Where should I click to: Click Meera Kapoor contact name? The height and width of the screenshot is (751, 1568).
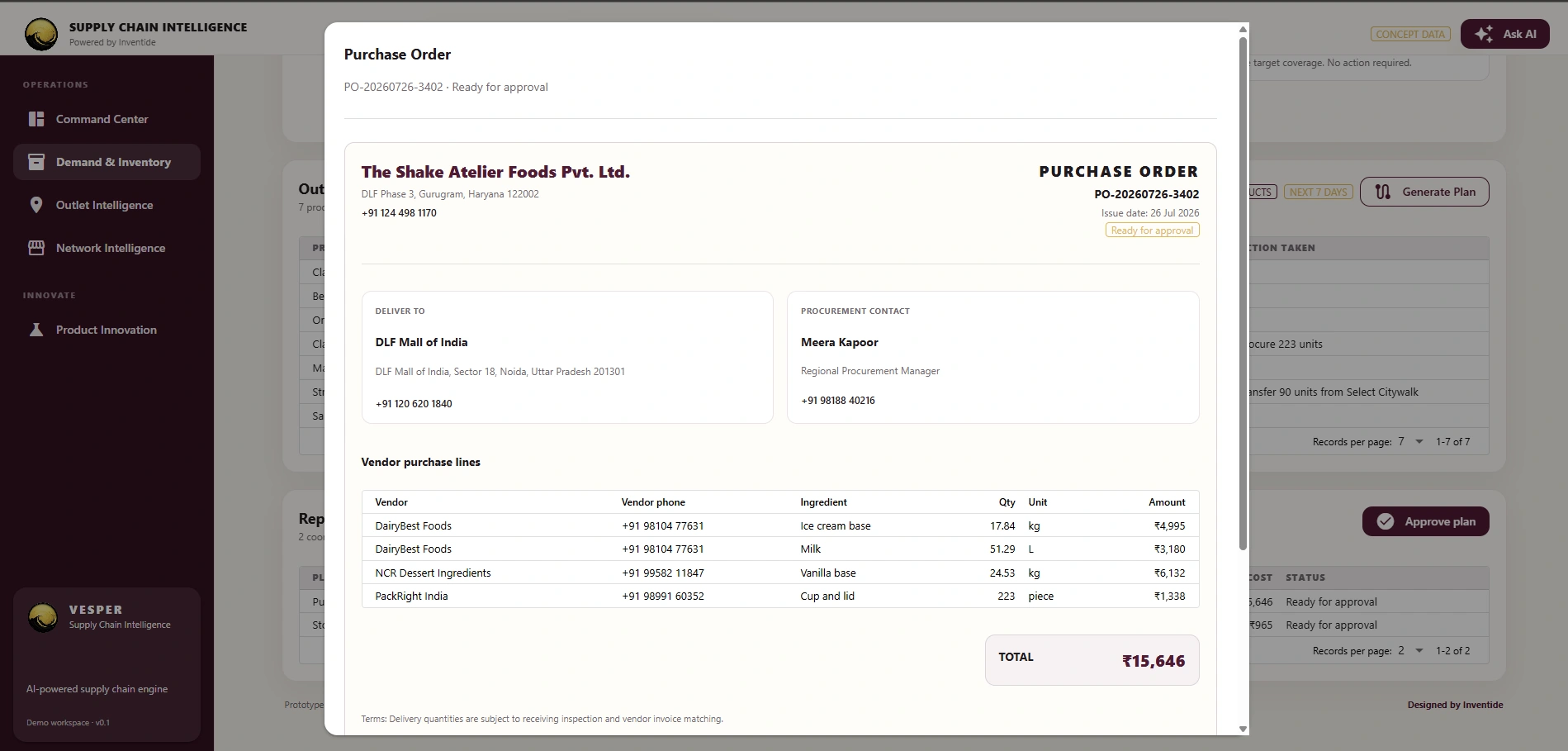[x=840, y=342]
